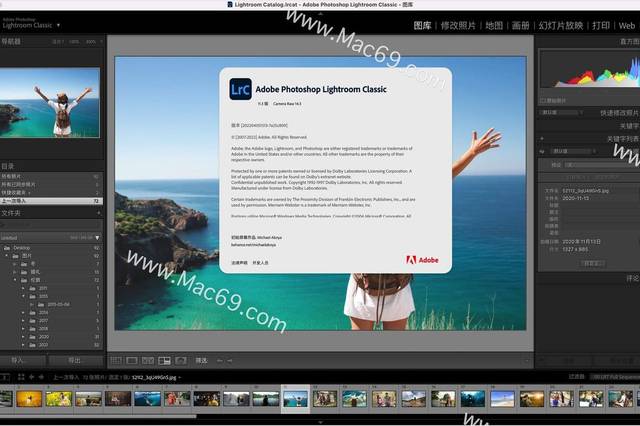
Task: Open 开发人员 link in about dialog
Action: click(x=260, y=263)
